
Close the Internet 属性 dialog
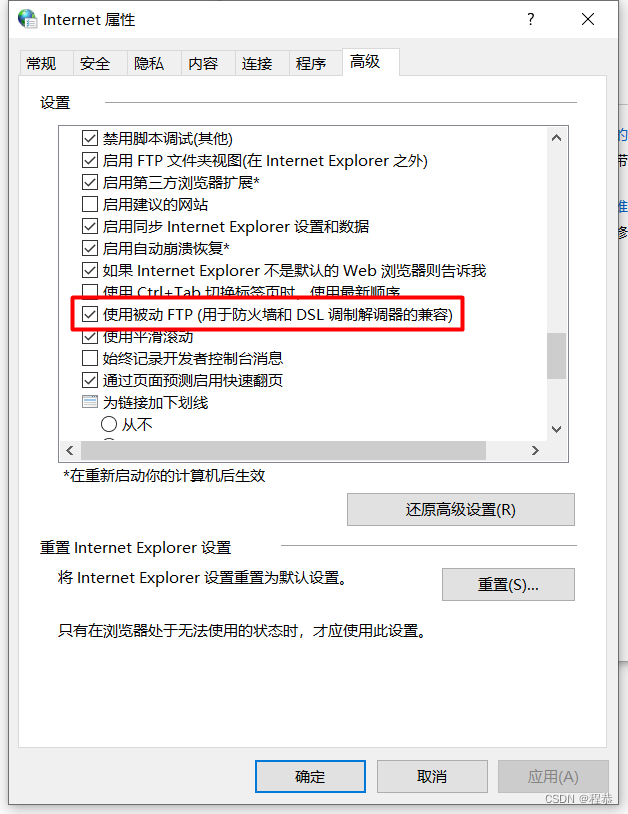(x=588, y=19)
